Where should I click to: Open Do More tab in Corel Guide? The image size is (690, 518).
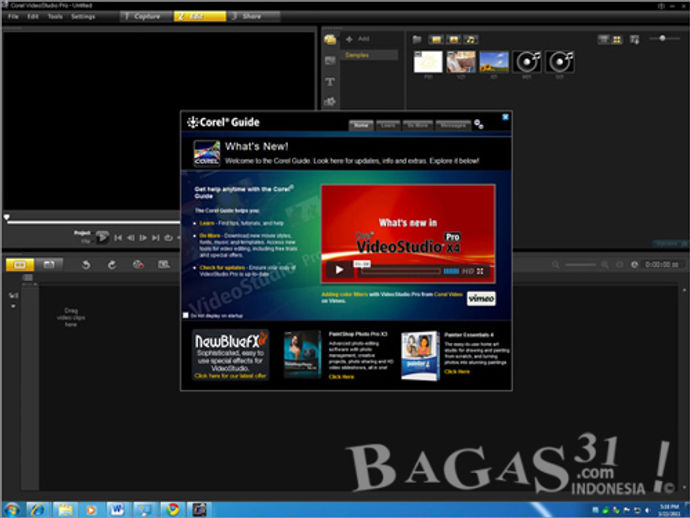click(418, 125)
